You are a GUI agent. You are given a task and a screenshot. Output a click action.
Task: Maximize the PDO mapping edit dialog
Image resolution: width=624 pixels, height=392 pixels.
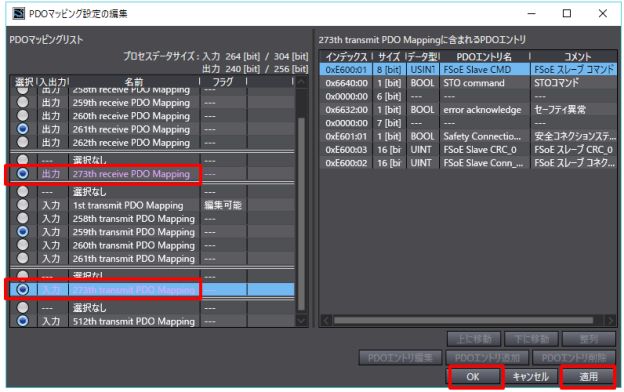(x=567, y=14)
